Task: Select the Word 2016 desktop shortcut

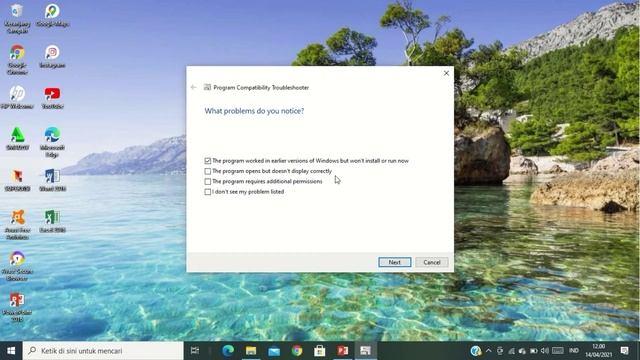Action: (52, 180)
